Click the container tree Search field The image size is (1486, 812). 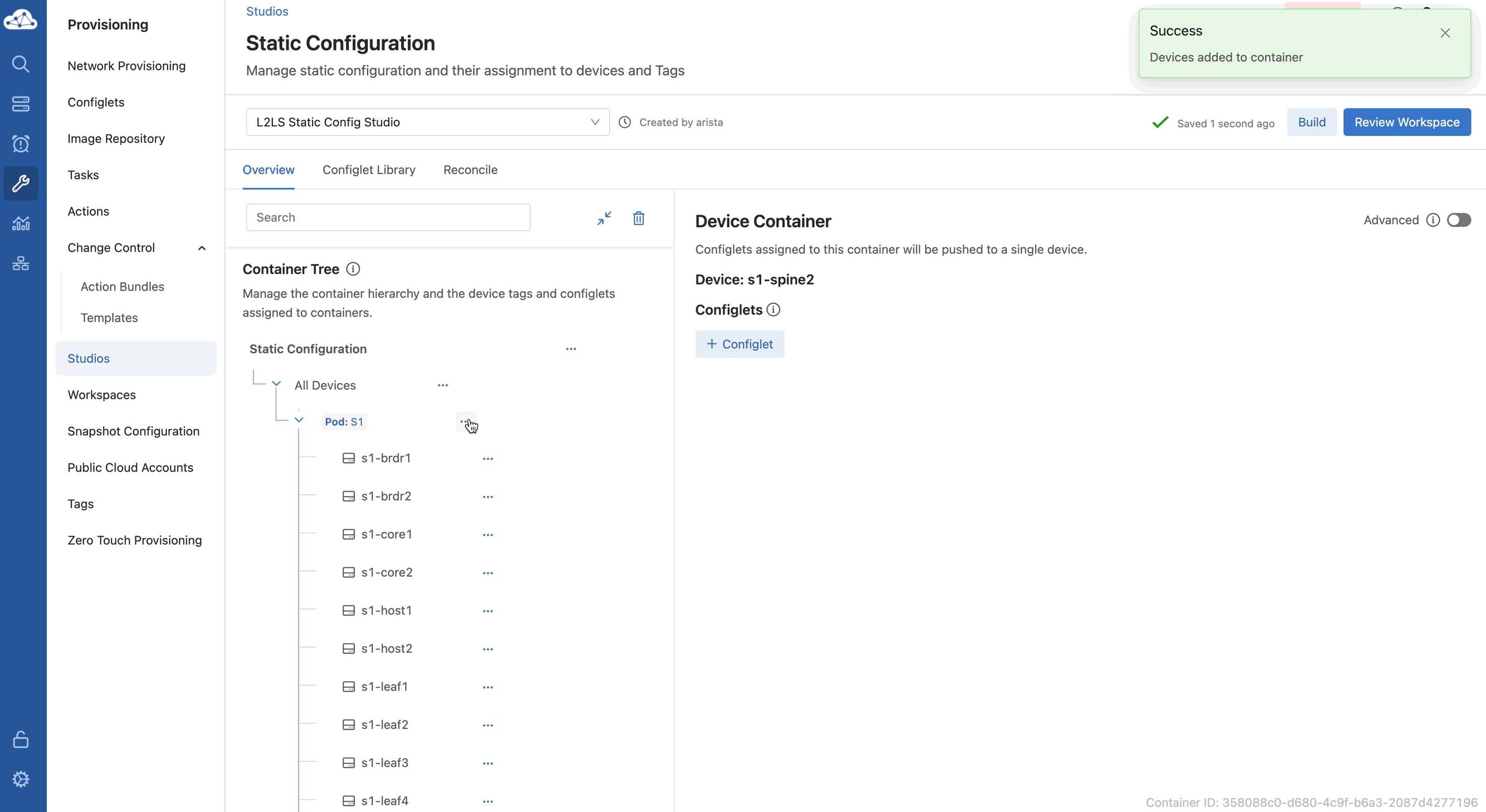pyautogui.click(x=387, y=218)
